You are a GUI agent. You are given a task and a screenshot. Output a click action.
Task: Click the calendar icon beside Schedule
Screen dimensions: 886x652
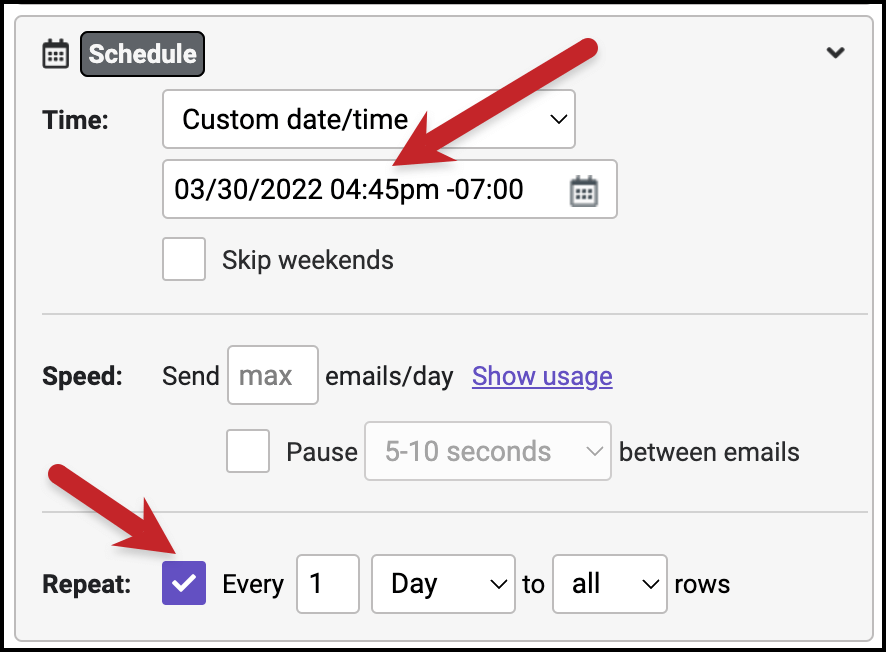coord(55,54)
